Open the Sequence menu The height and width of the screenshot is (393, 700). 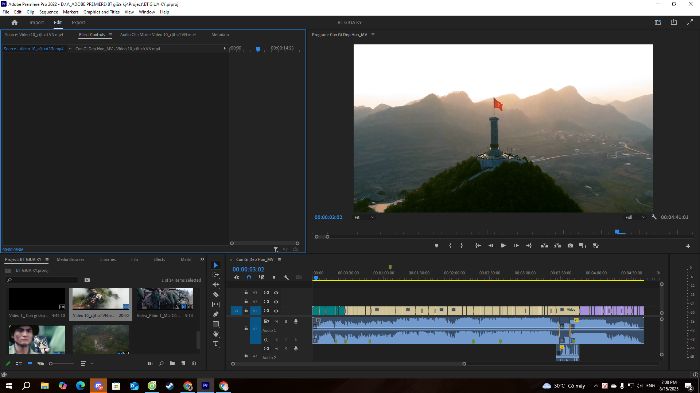click(49, 12)
